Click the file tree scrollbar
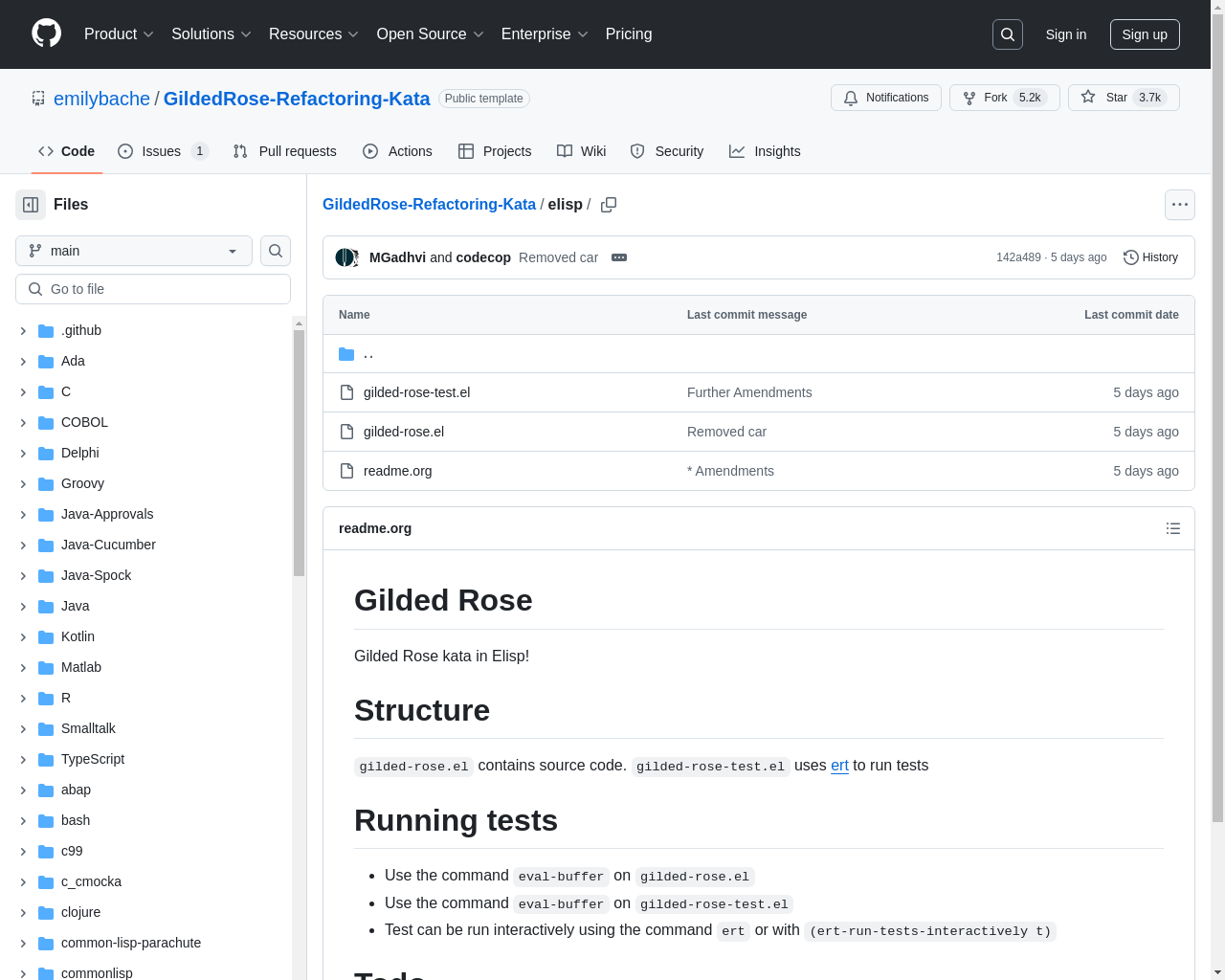The height and width of the screenshot is (980, 1225). 299,453
